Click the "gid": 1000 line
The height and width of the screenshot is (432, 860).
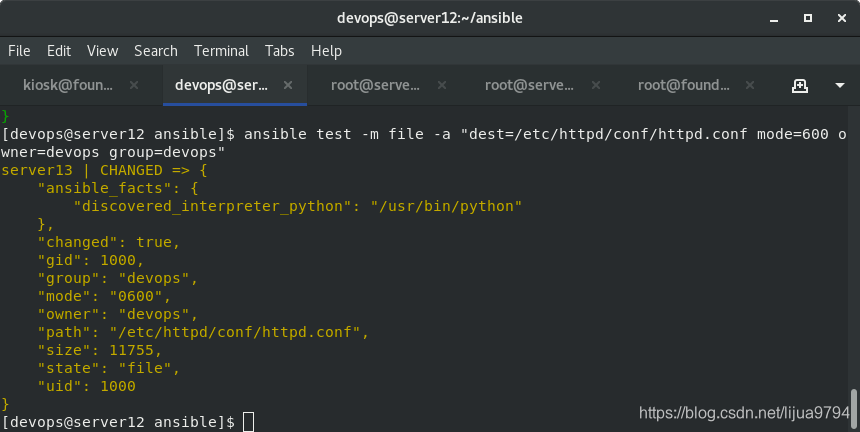(90, 260)
